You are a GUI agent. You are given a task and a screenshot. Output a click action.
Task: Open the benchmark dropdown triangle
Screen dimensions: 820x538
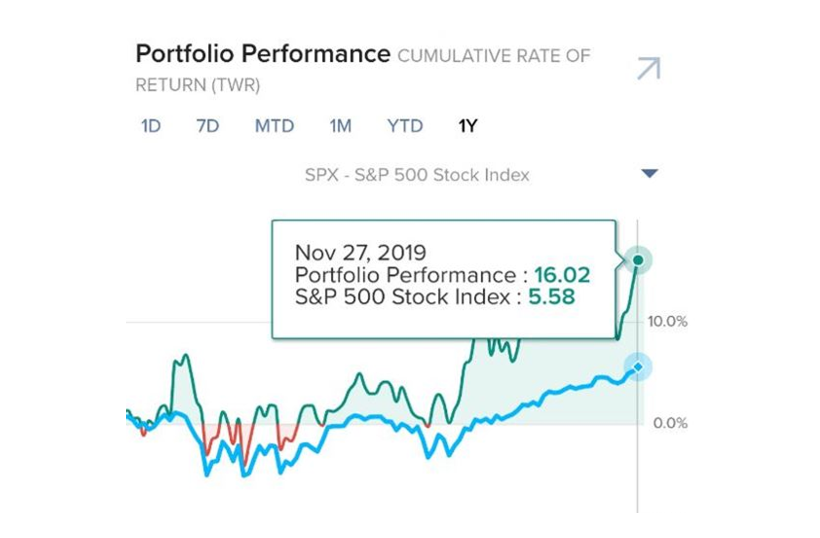coord(649,174)
